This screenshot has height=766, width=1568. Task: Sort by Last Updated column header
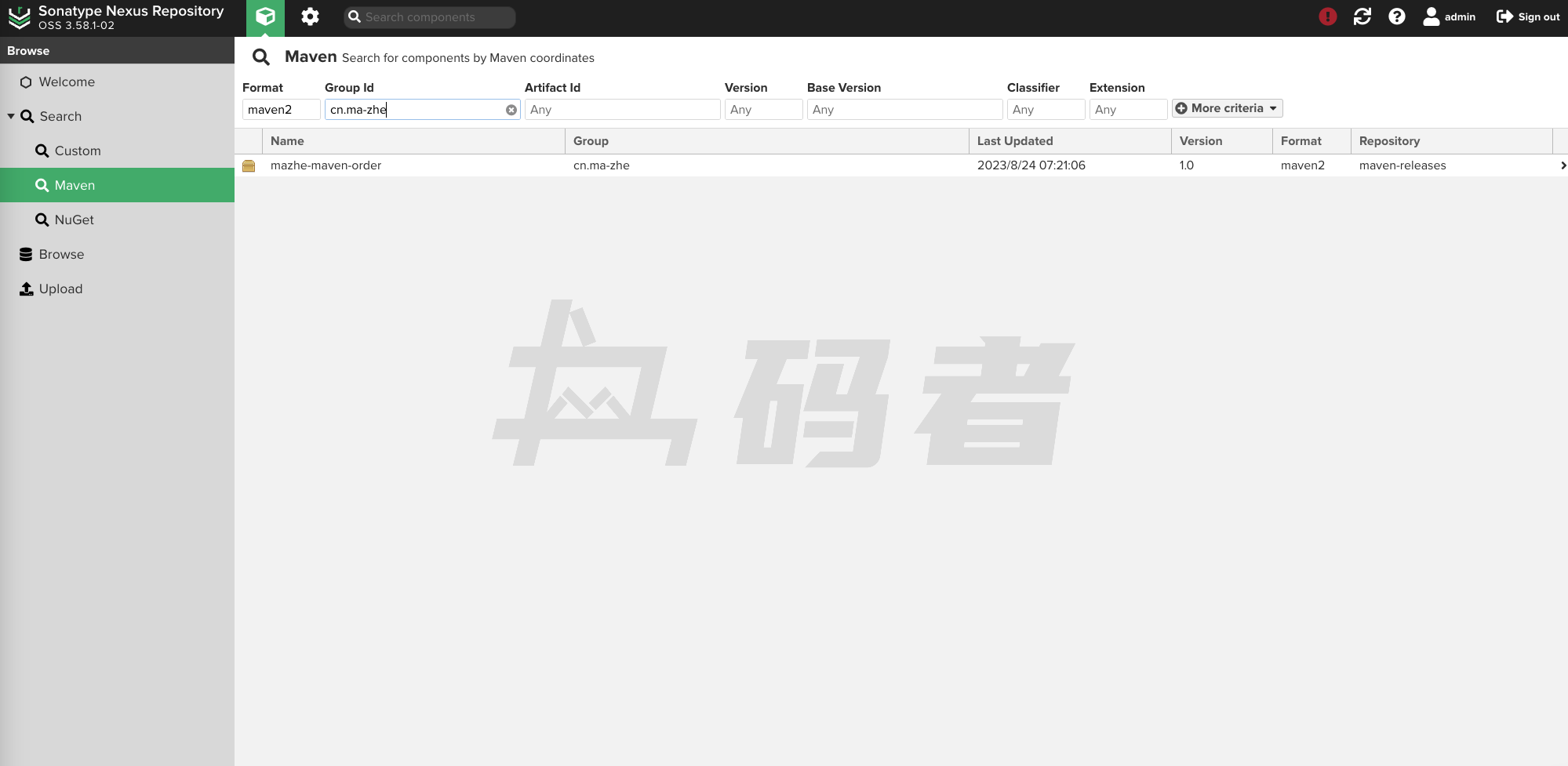pyautogui.click(x=1014, y=141)
